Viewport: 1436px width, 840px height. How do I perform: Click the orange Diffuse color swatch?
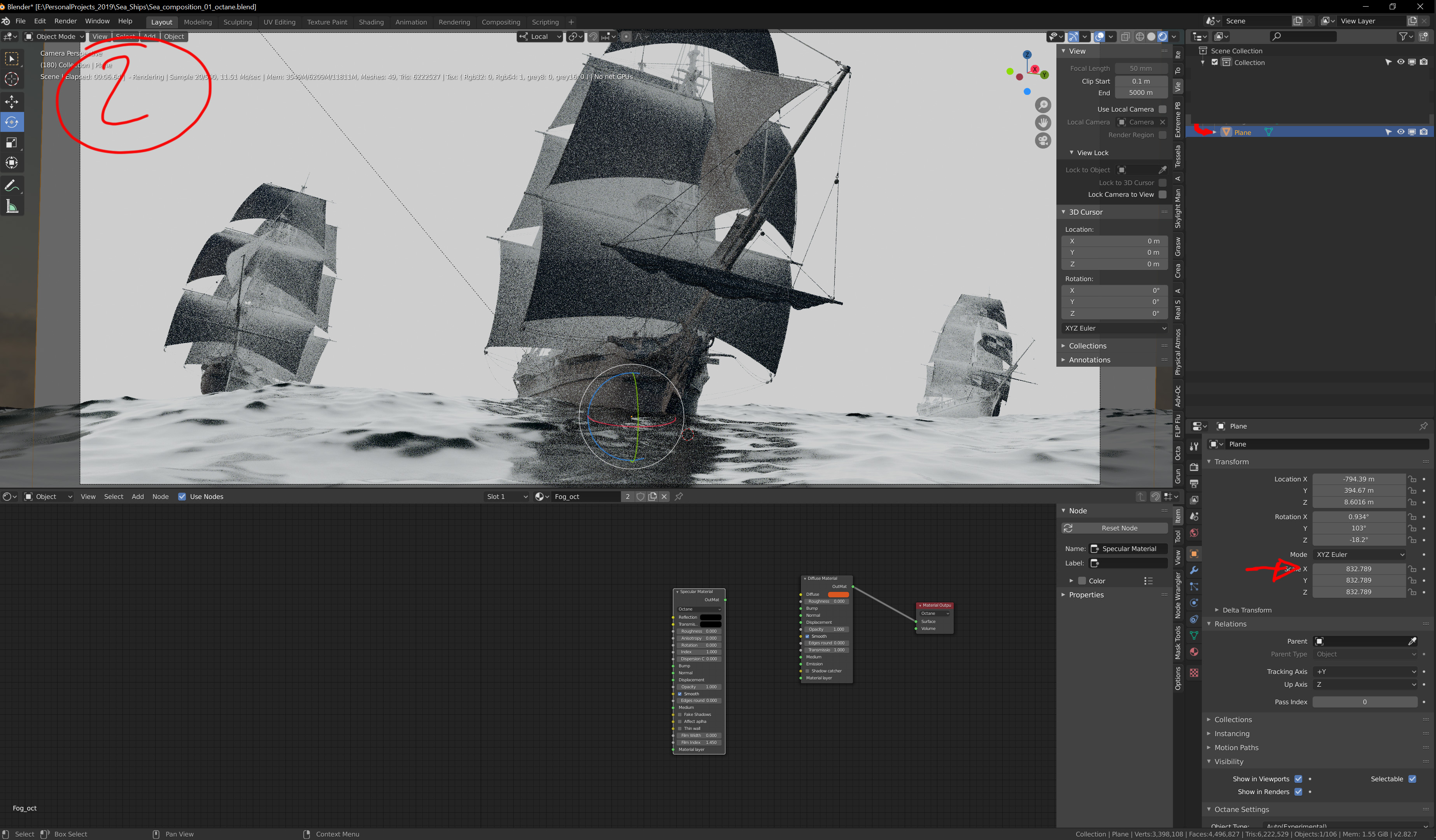pyautogui.click(x=838, y=594)
